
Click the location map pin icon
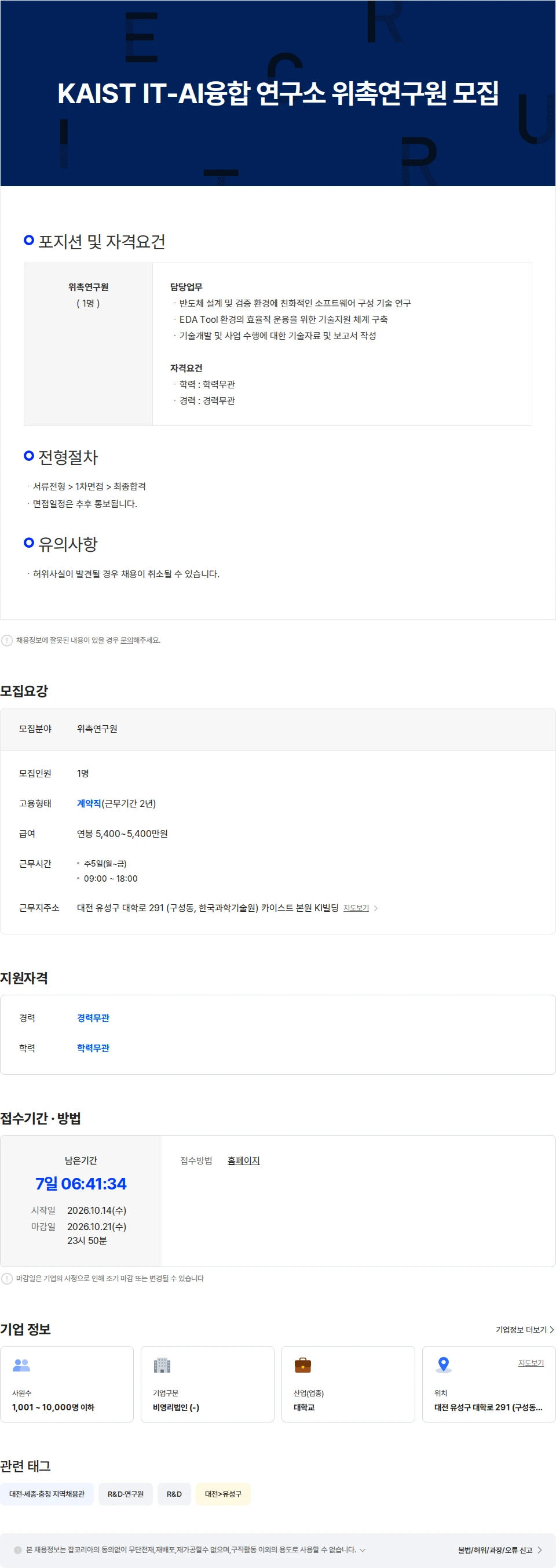444,1365
